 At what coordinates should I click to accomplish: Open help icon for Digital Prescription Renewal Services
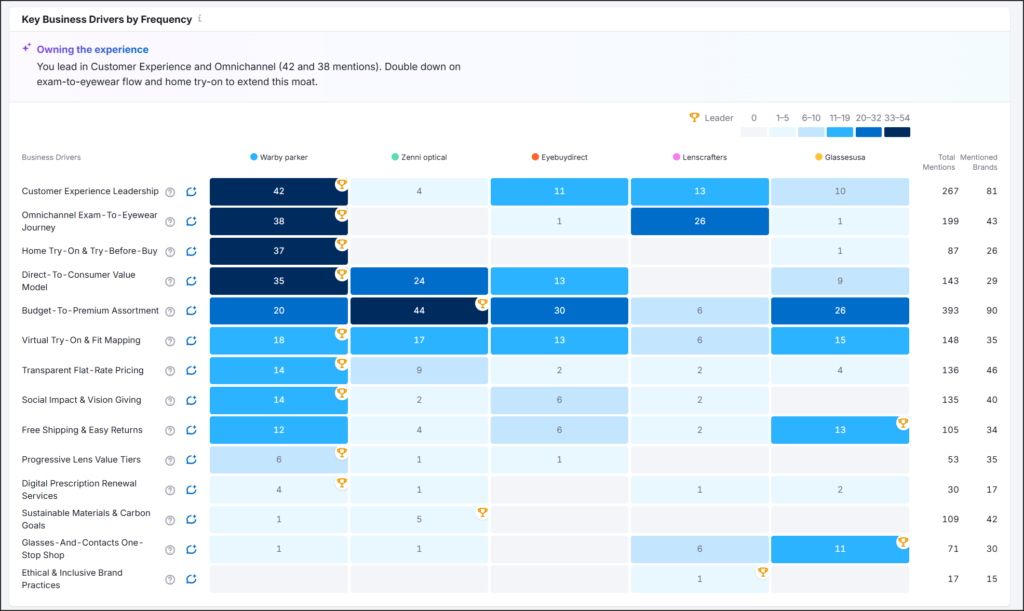click(x=170, y=490)
